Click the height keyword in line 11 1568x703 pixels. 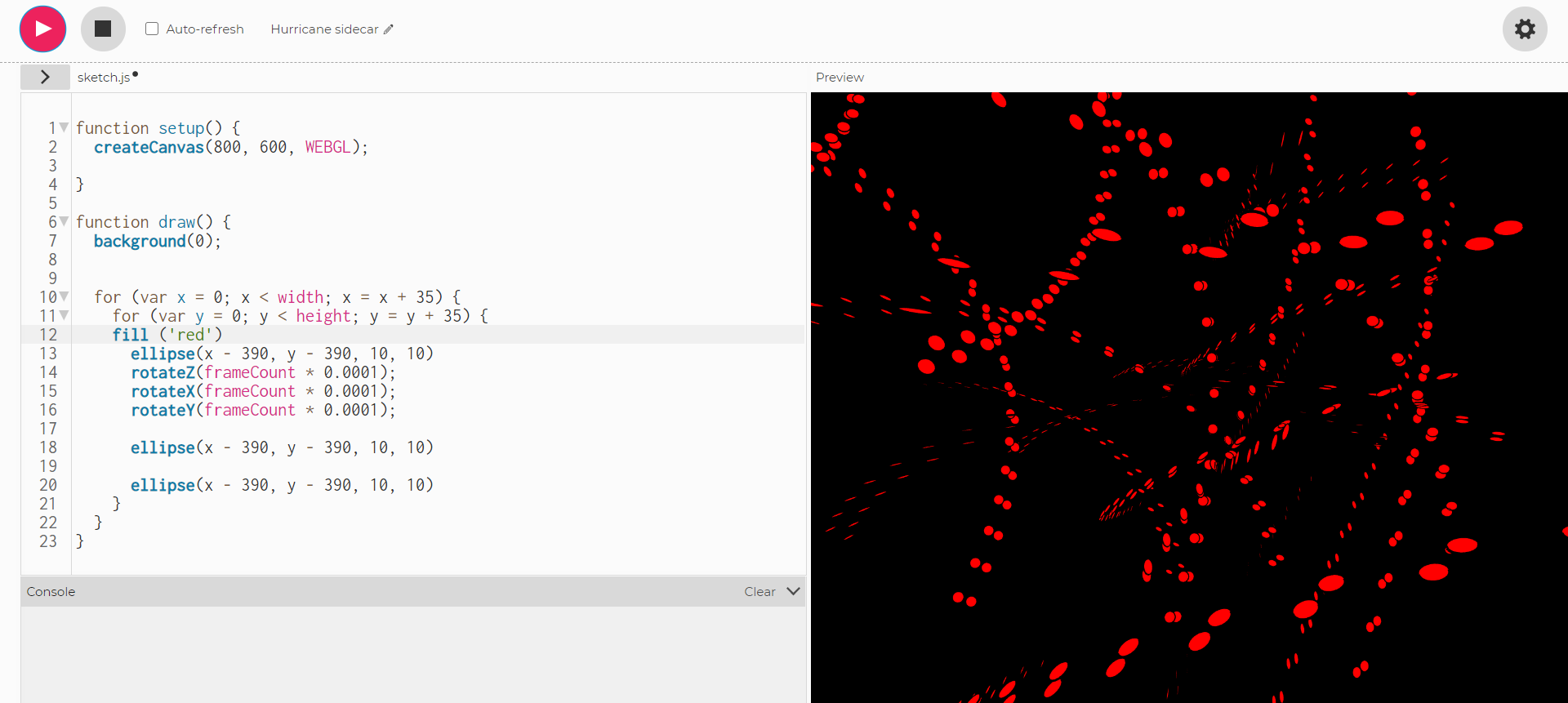point(323,316)
